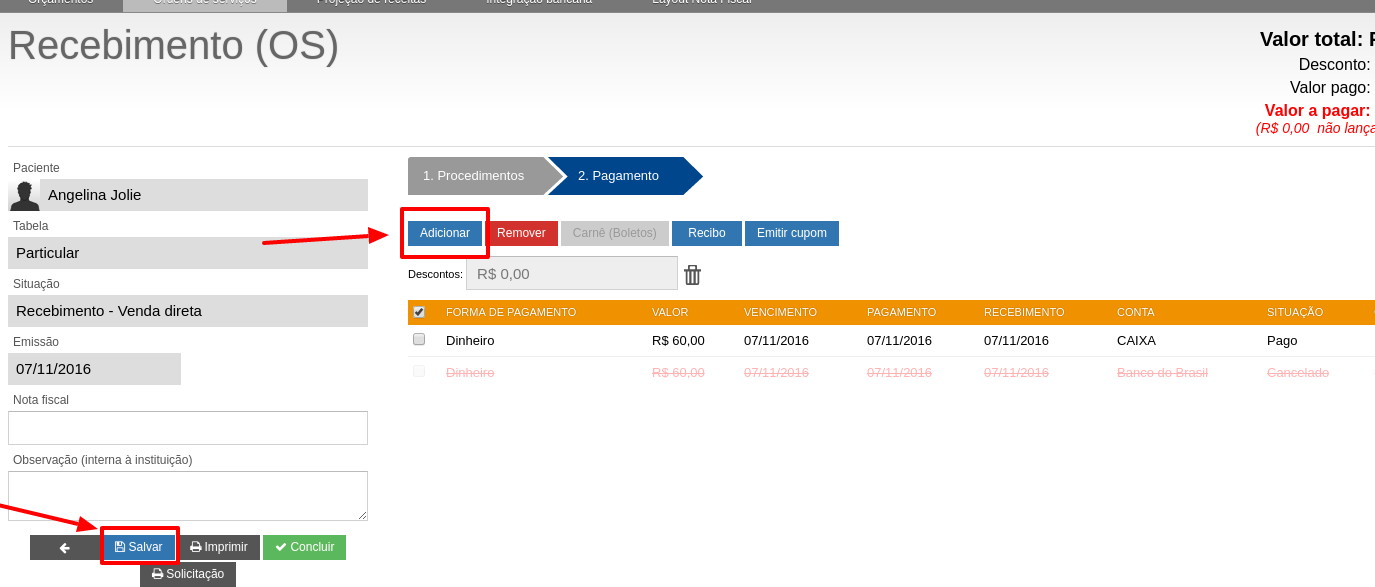
Task: Click the Valor pago label
Action: pos(1330,87)
